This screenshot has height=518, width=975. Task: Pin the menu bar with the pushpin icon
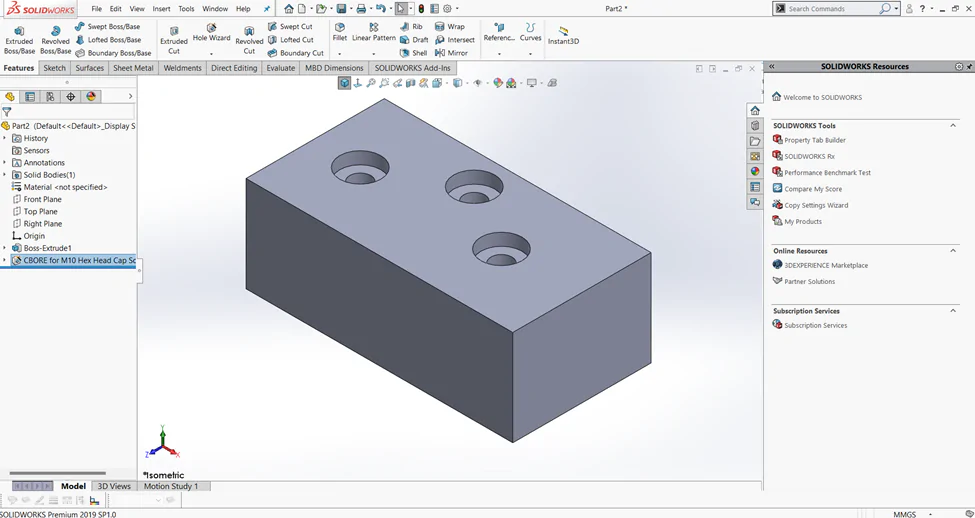click(267, 9)
